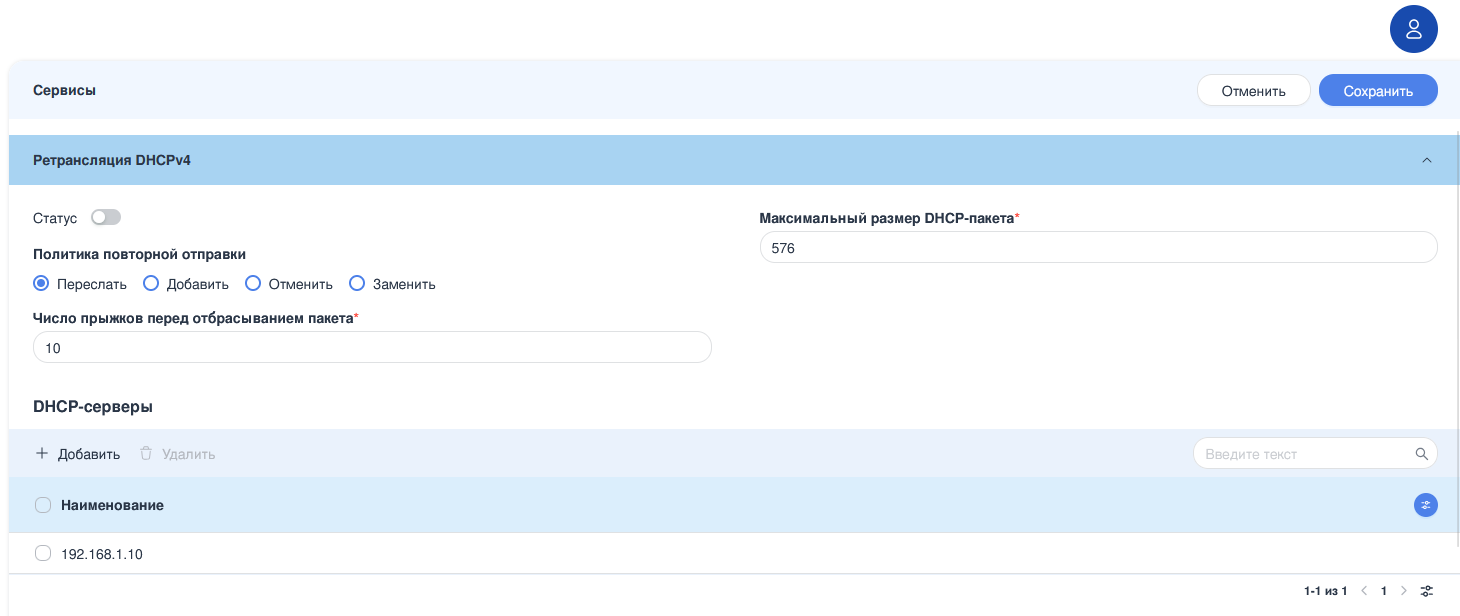Check the Наименование select-all checkbox

click(43, 505)
